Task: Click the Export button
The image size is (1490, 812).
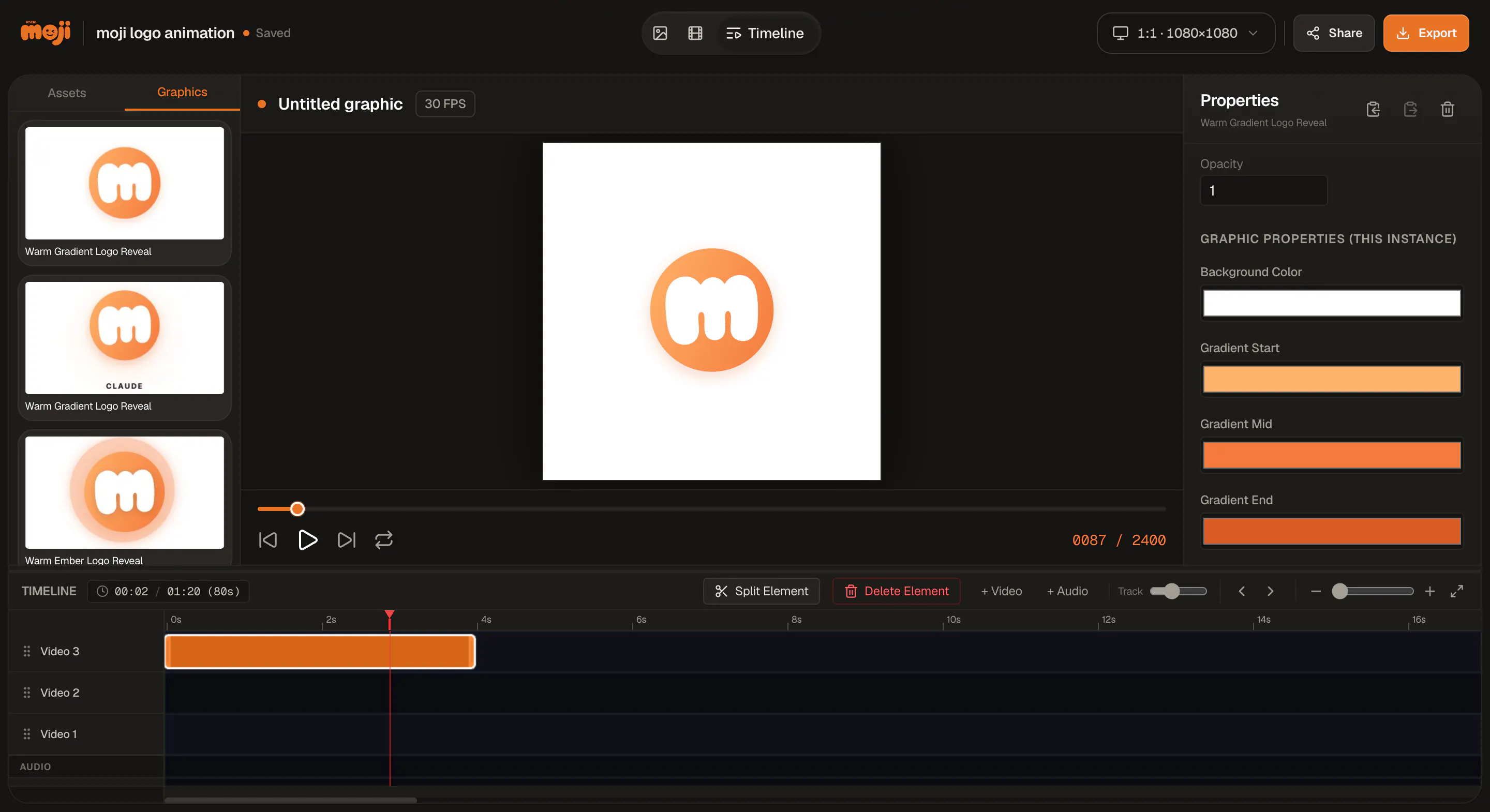Action: [1426, 33]
